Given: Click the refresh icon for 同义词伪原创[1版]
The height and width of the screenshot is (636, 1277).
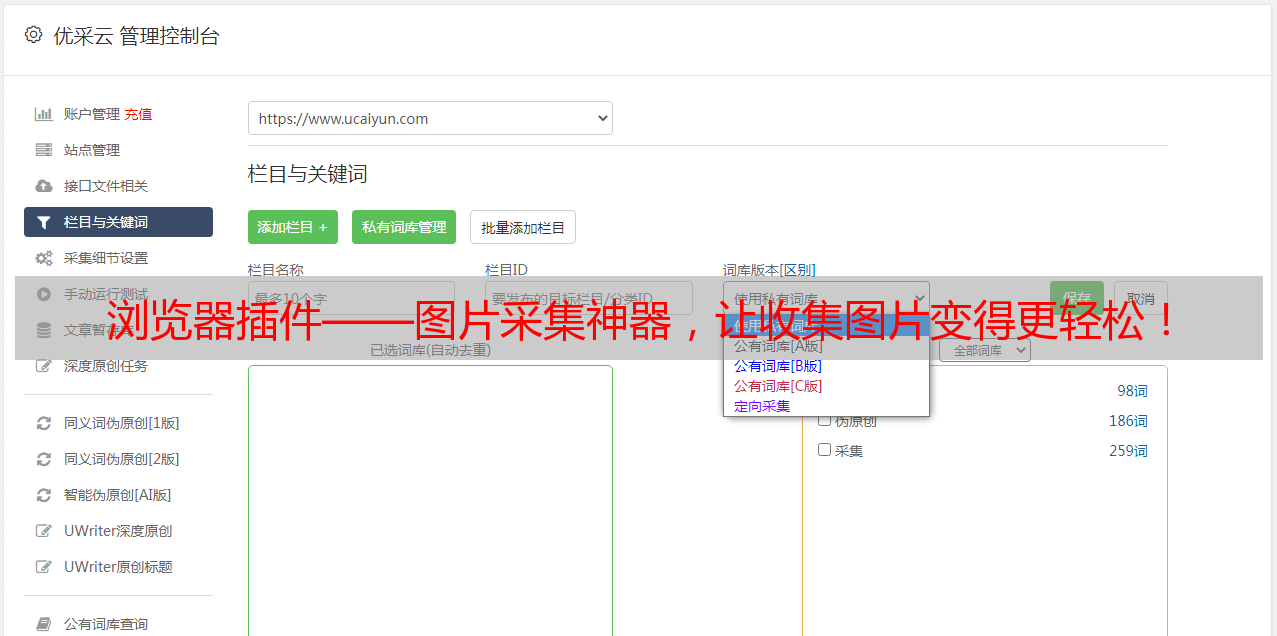Looking at the screenshot, I should click(44, 423).
